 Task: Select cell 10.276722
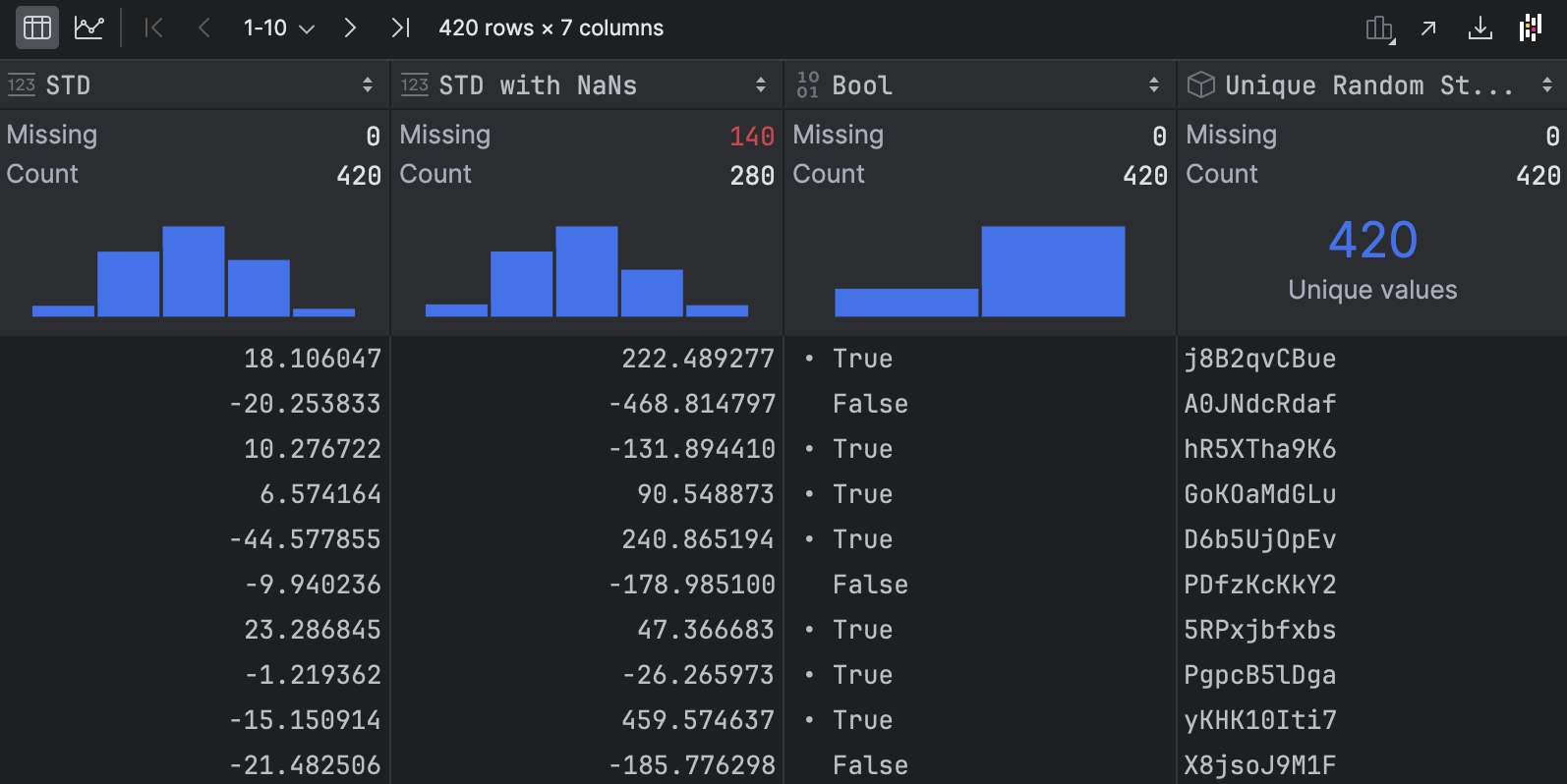pos(195,449)
